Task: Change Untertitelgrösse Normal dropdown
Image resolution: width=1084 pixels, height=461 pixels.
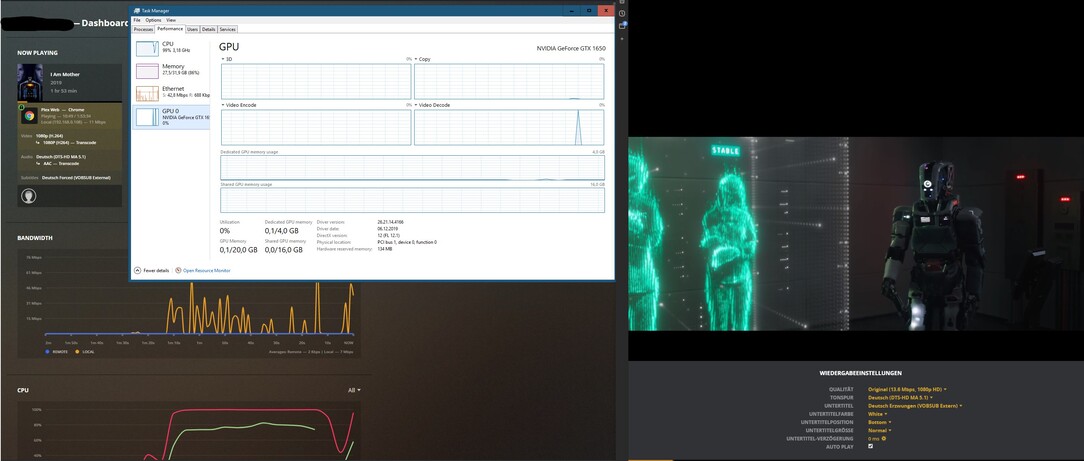Action: click(879, 431)
